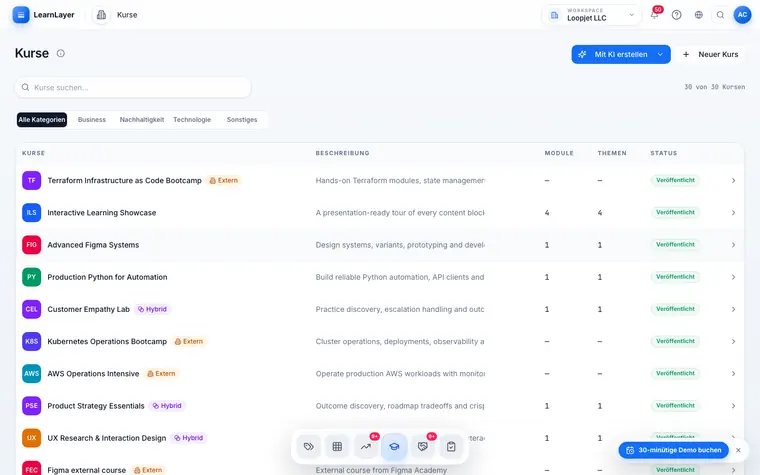Click the ILS course avatar icon
The image size is (760, 475).
tap(32, 213)
